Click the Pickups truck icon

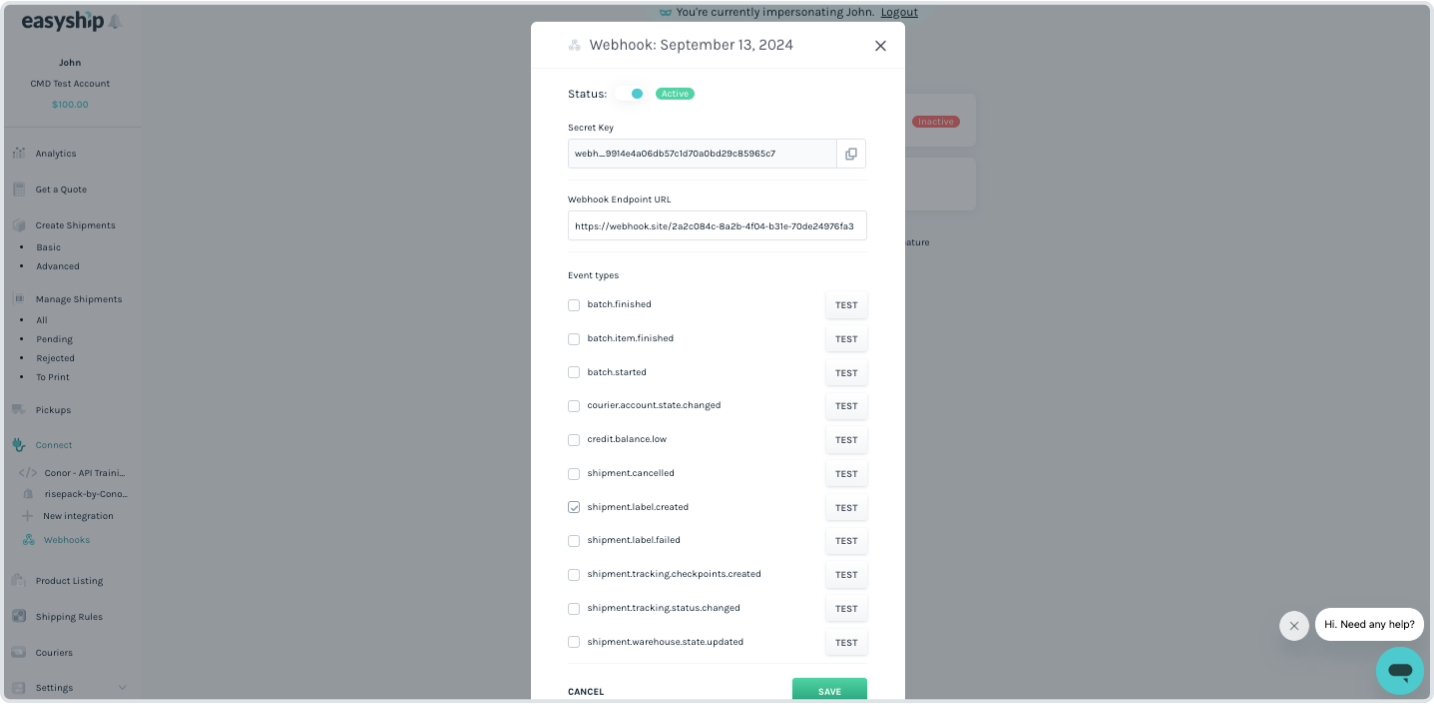click(x=19, y=409)
